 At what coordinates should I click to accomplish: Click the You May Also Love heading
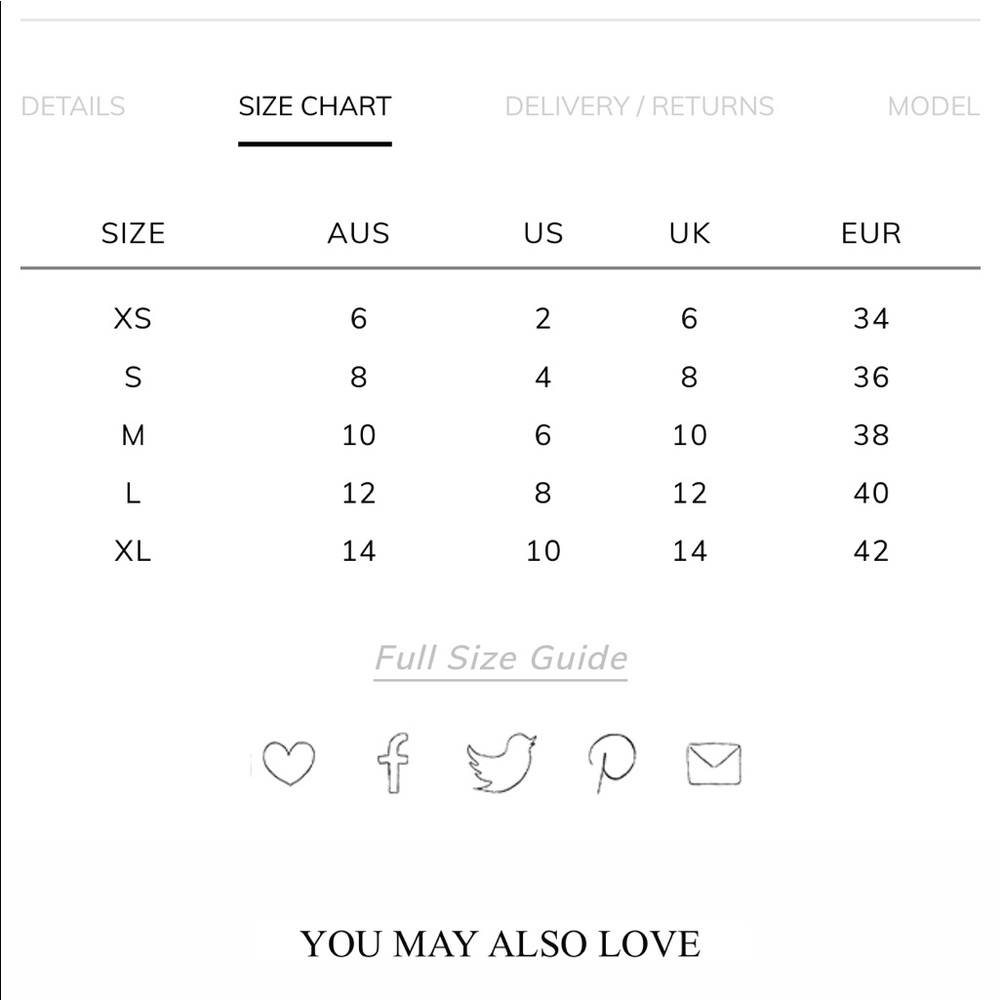coord(501,944)
